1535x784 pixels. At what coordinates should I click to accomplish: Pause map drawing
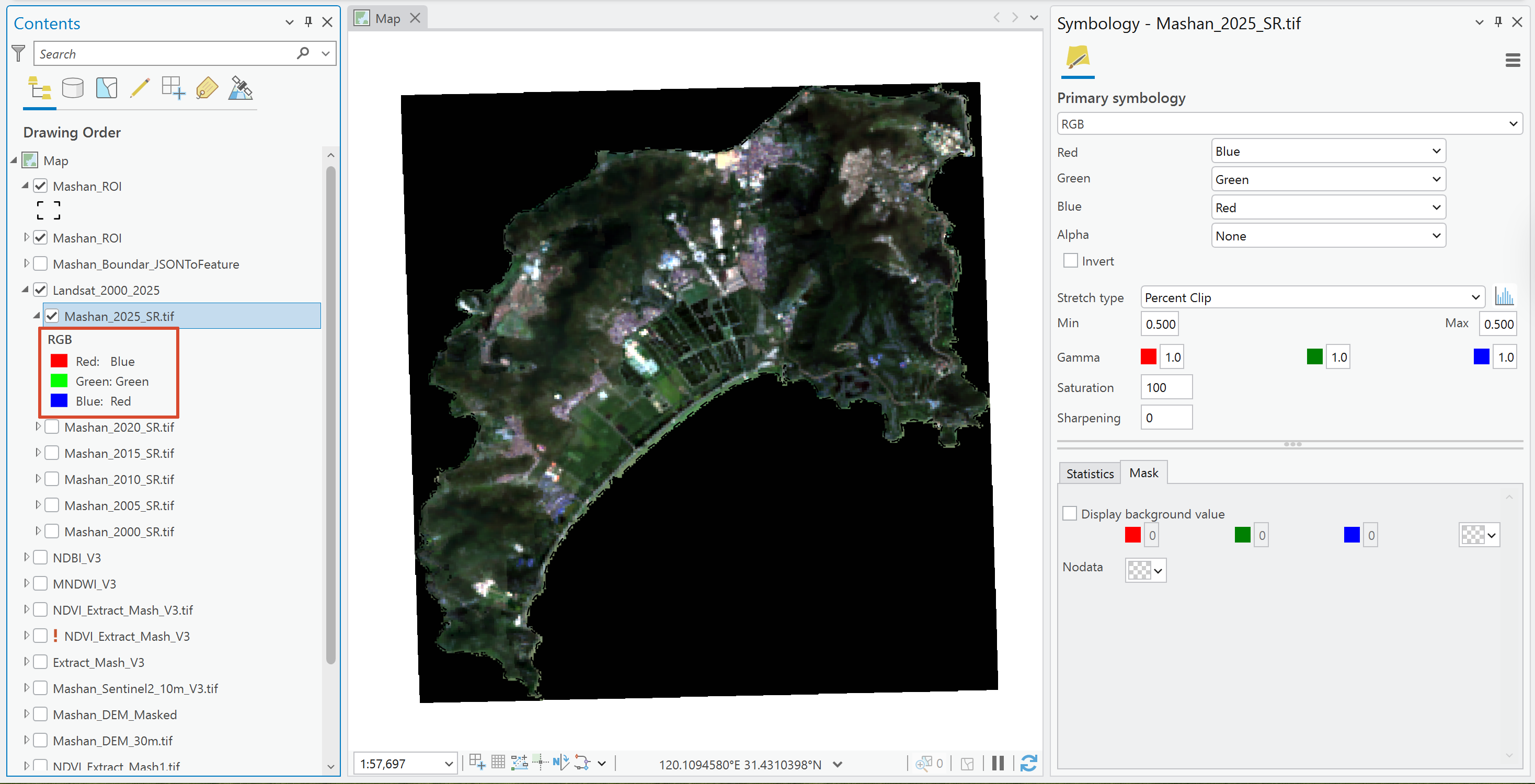[998, 763]
